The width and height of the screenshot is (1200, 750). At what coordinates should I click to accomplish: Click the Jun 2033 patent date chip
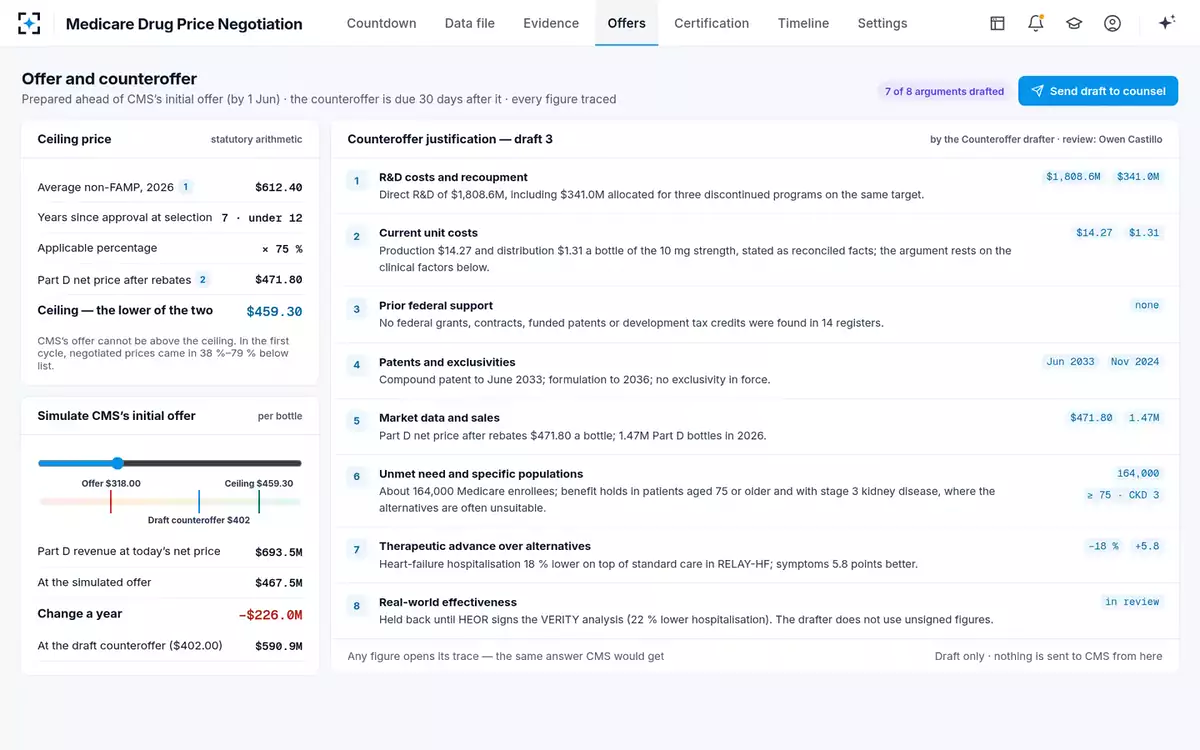point(1070,362)
